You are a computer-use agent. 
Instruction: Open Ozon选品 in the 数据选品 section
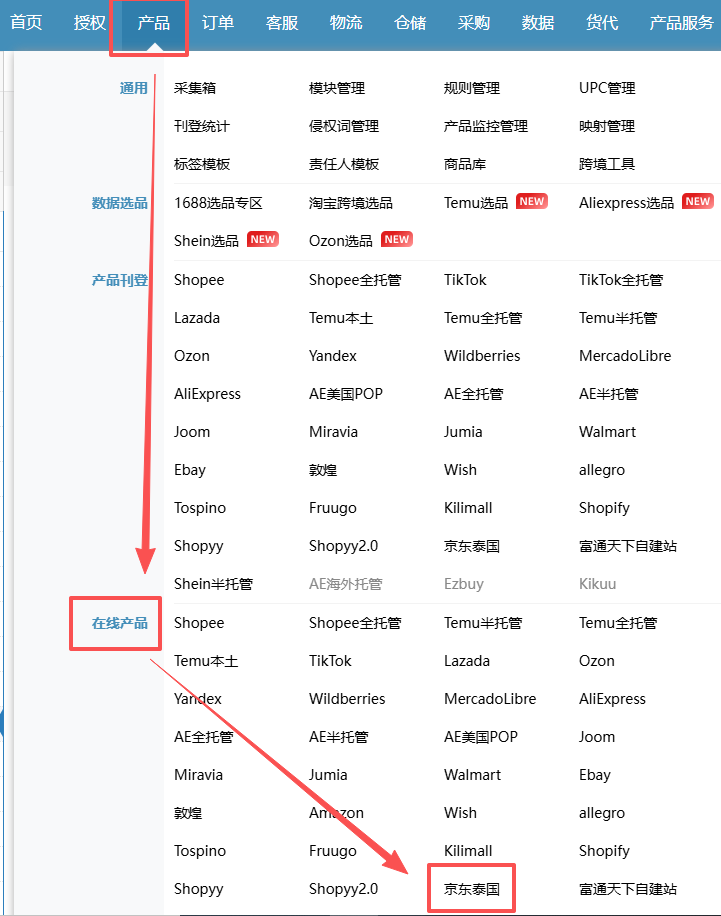340,241
